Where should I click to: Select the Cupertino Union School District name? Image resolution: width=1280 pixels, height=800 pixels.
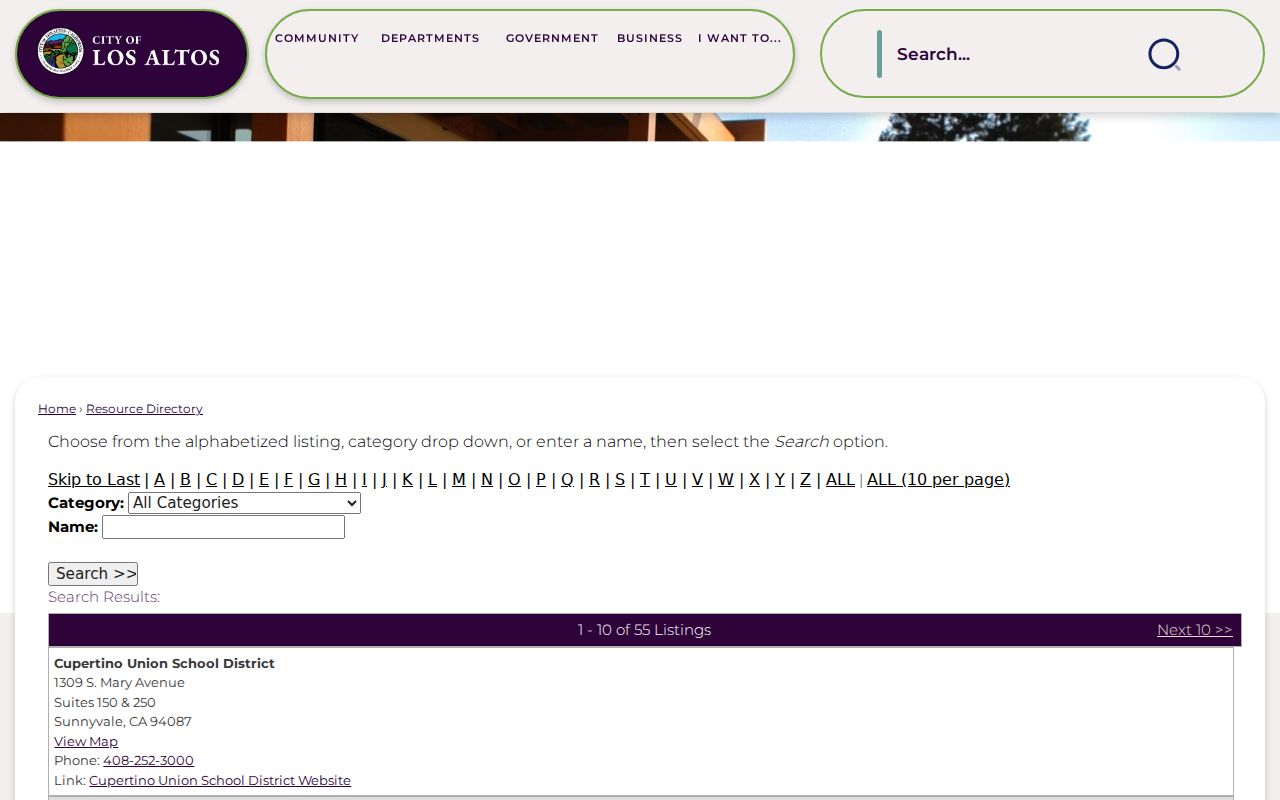click(164, 663)
